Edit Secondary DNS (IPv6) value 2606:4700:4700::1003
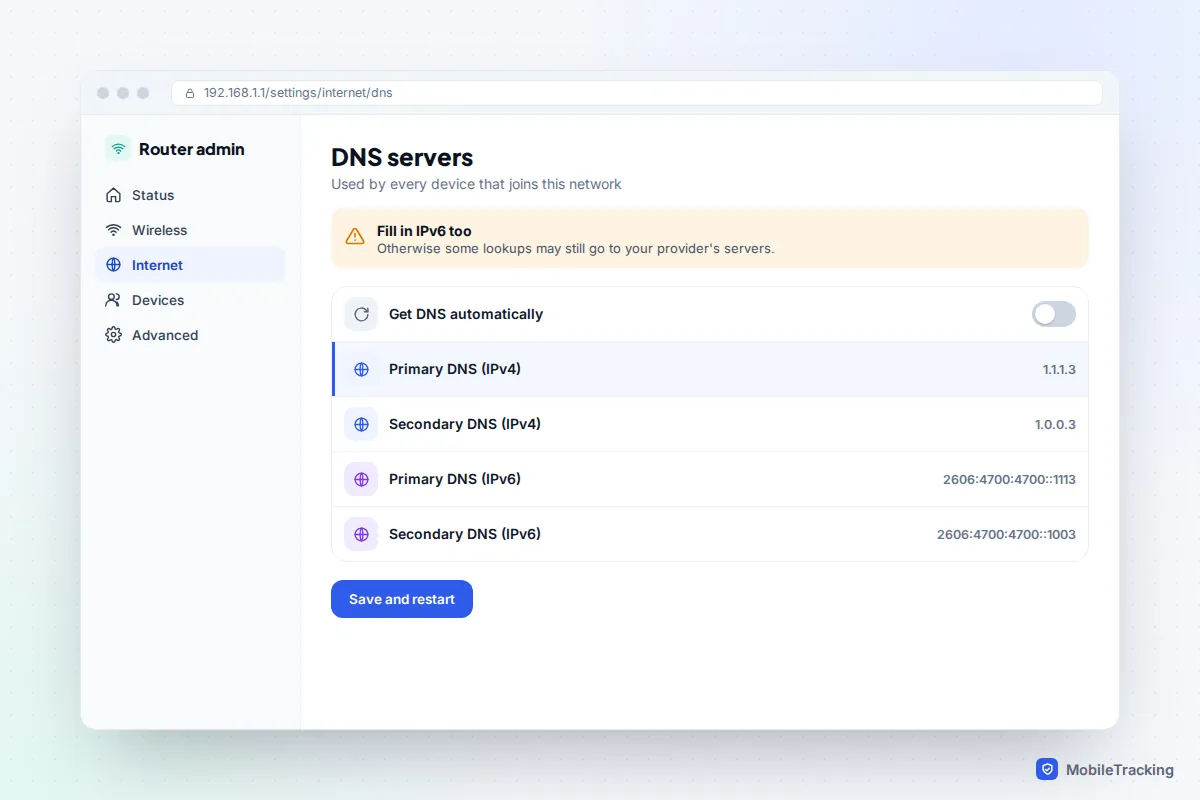Viewport: 1200px width, 800px height. click(1006, 534)
